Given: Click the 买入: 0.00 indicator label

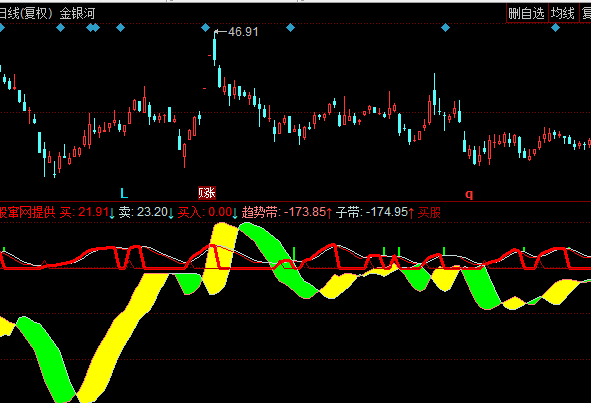Looking at the screenshot, I should pos(205,212).
